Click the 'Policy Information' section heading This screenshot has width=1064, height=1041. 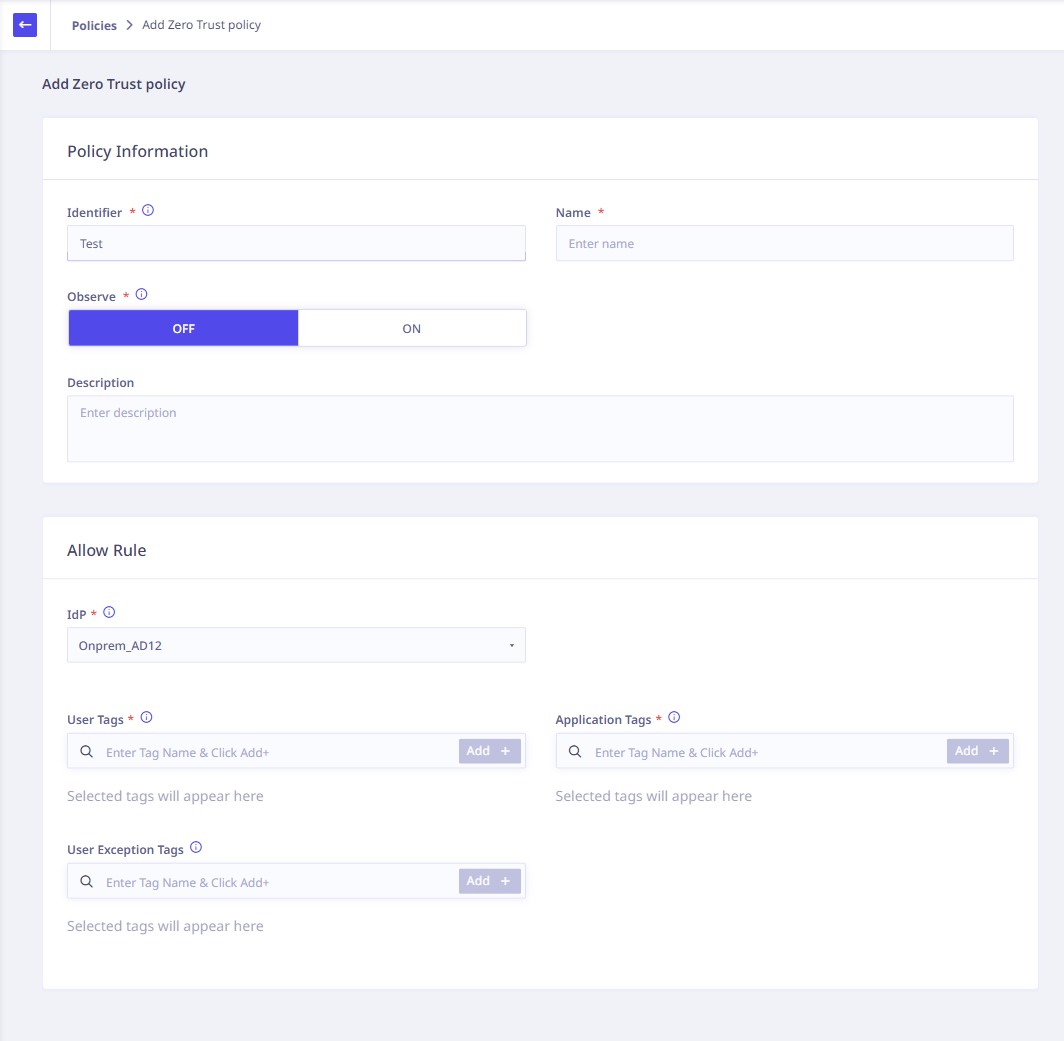pyautogui.click(x=137, y=151)
